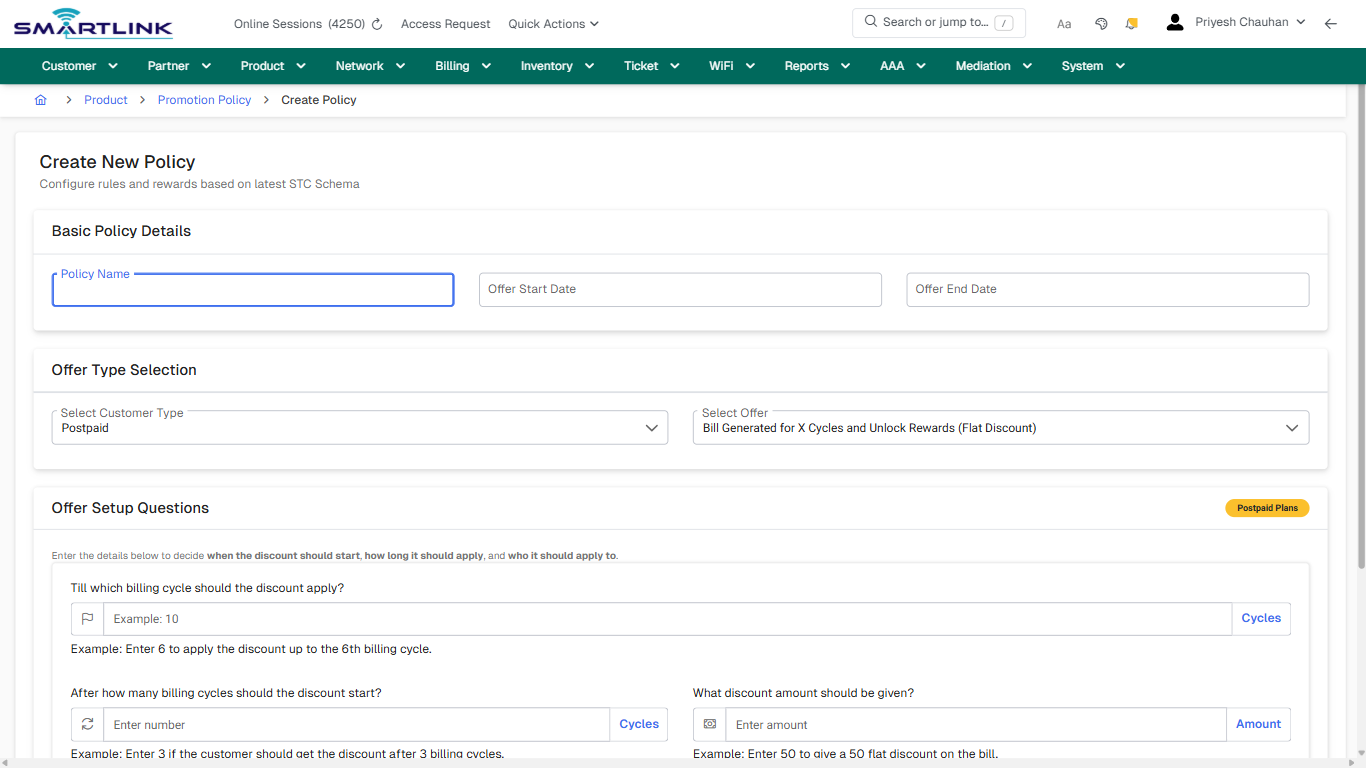Viewport: 1366px width, 768px height.
Task: Click the Access Request link
Action: click(445, 23)
